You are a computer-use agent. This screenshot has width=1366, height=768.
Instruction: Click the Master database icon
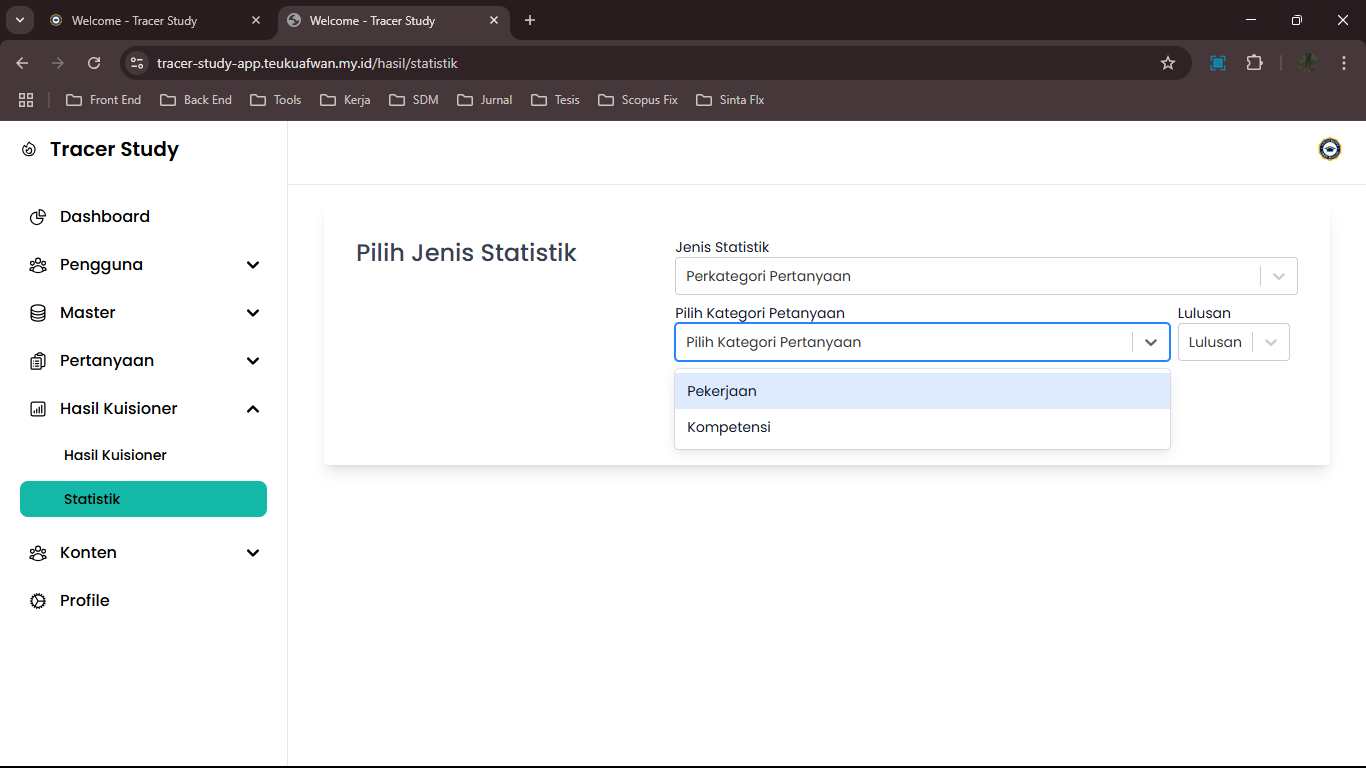point(38,313)
